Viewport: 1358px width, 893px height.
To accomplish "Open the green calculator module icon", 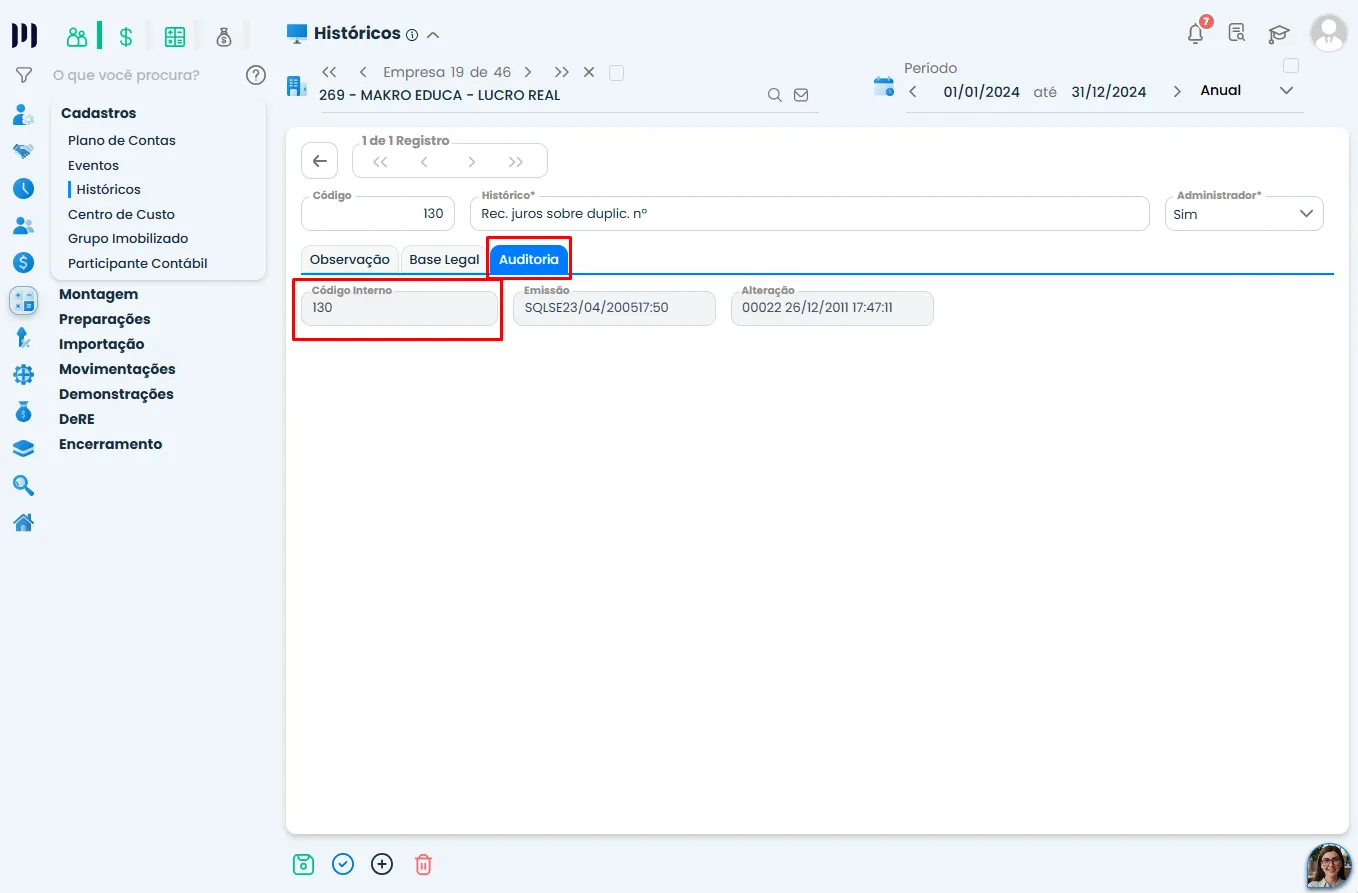I will [x=175, y=37].
